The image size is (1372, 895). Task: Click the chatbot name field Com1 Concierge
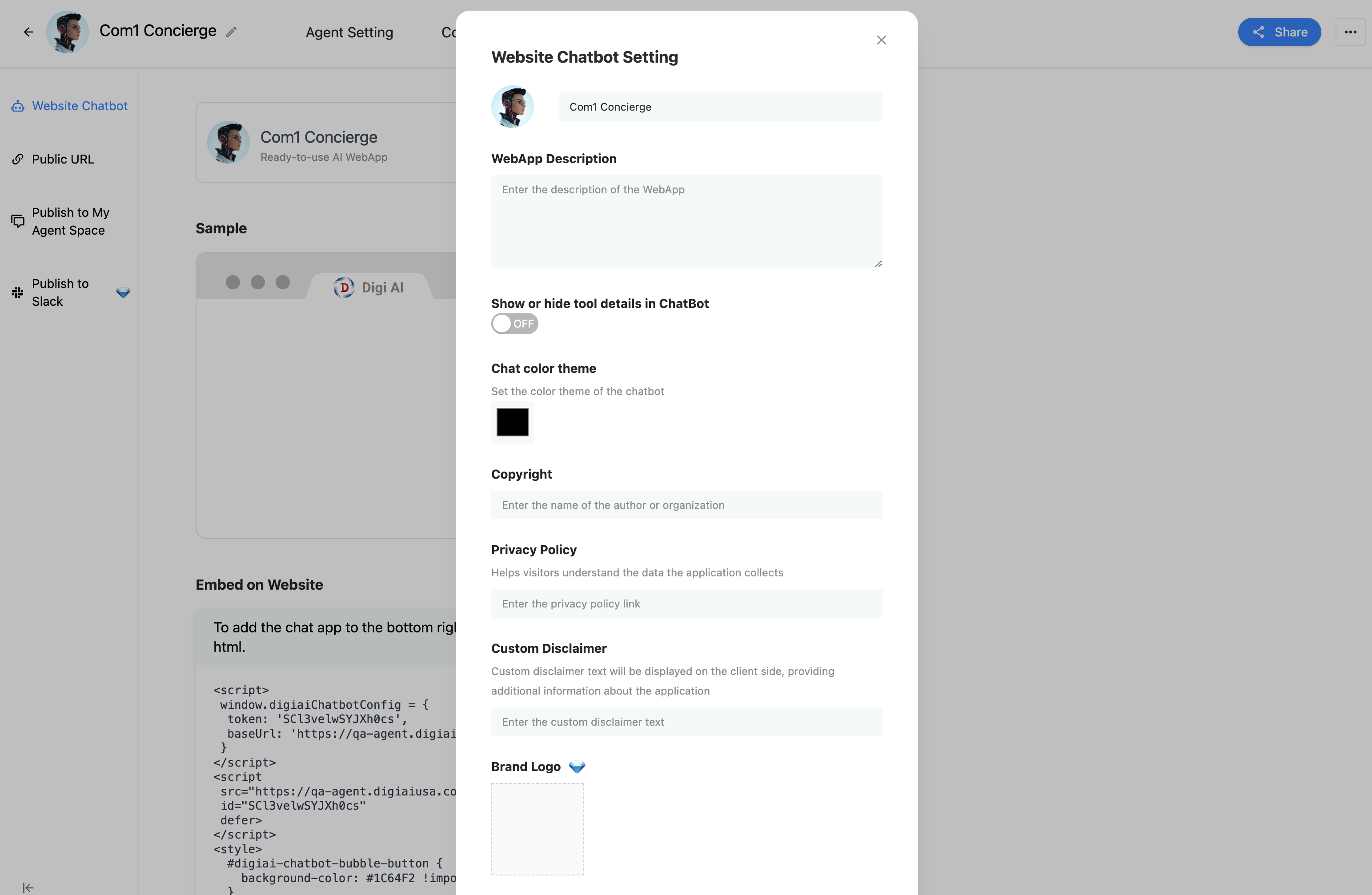[720, 107]
